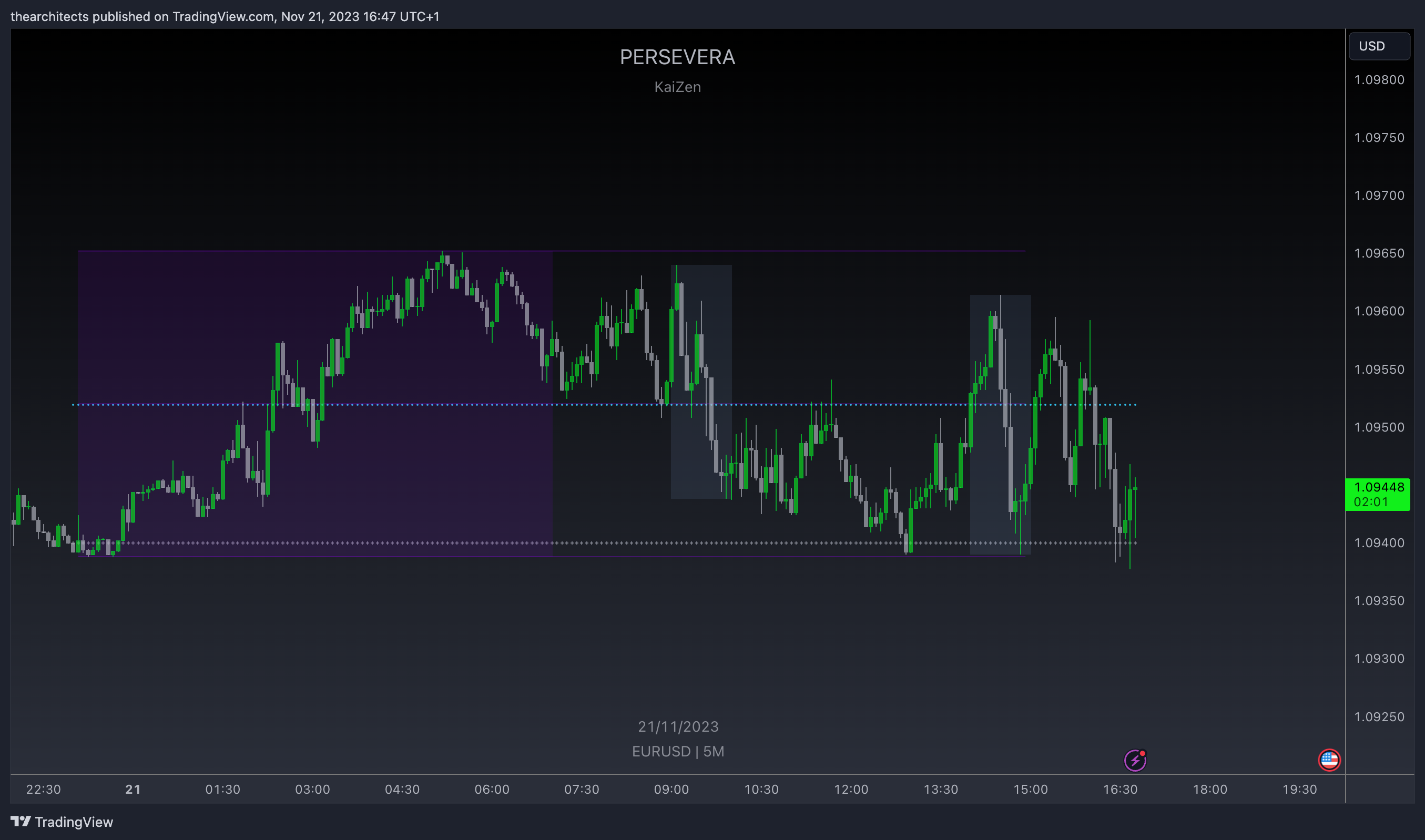Click the 1.09300 price axis label
Screen dimensions: 1425x840
pyautogui.click(x=1379, y=658)
